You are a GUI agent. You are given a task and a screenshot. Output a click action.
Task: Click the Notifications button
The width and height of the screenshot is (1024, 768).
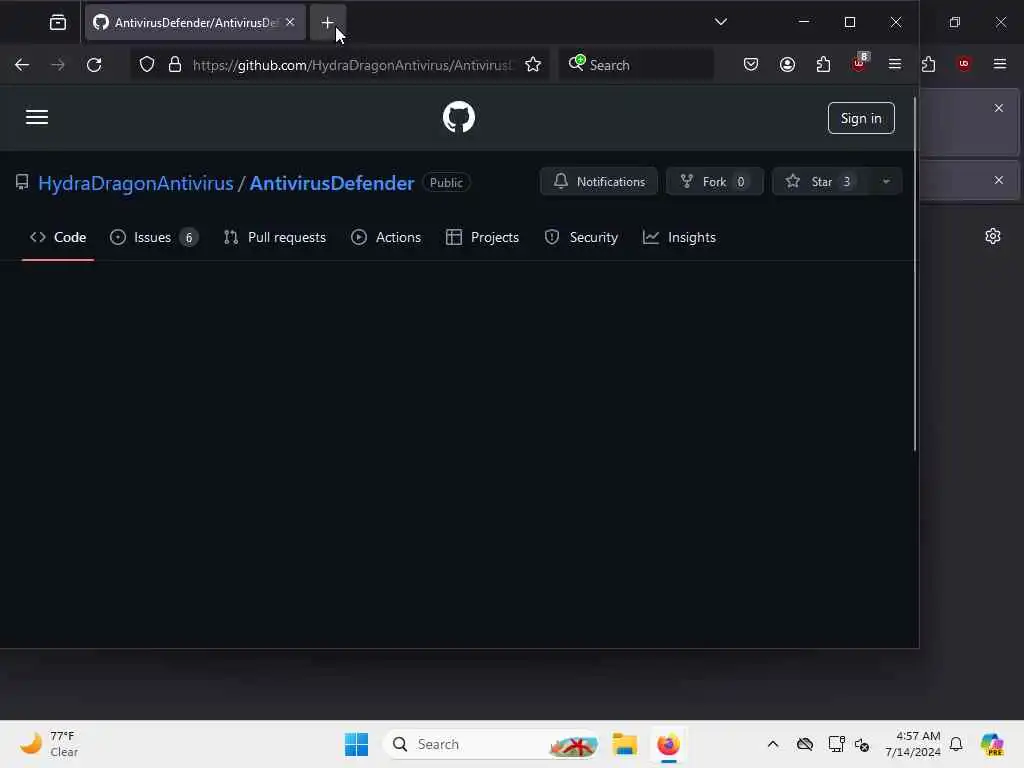click(598, 182)
